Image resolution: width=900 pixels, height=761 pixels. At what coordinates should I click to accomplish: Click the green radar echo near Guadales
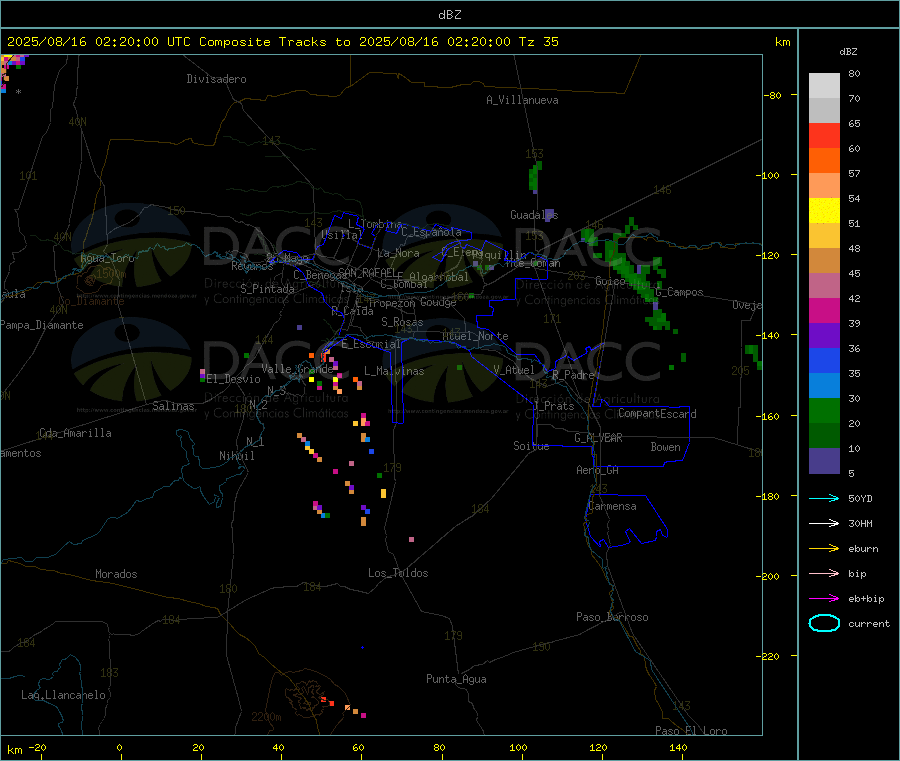click(x=535, y=176)
